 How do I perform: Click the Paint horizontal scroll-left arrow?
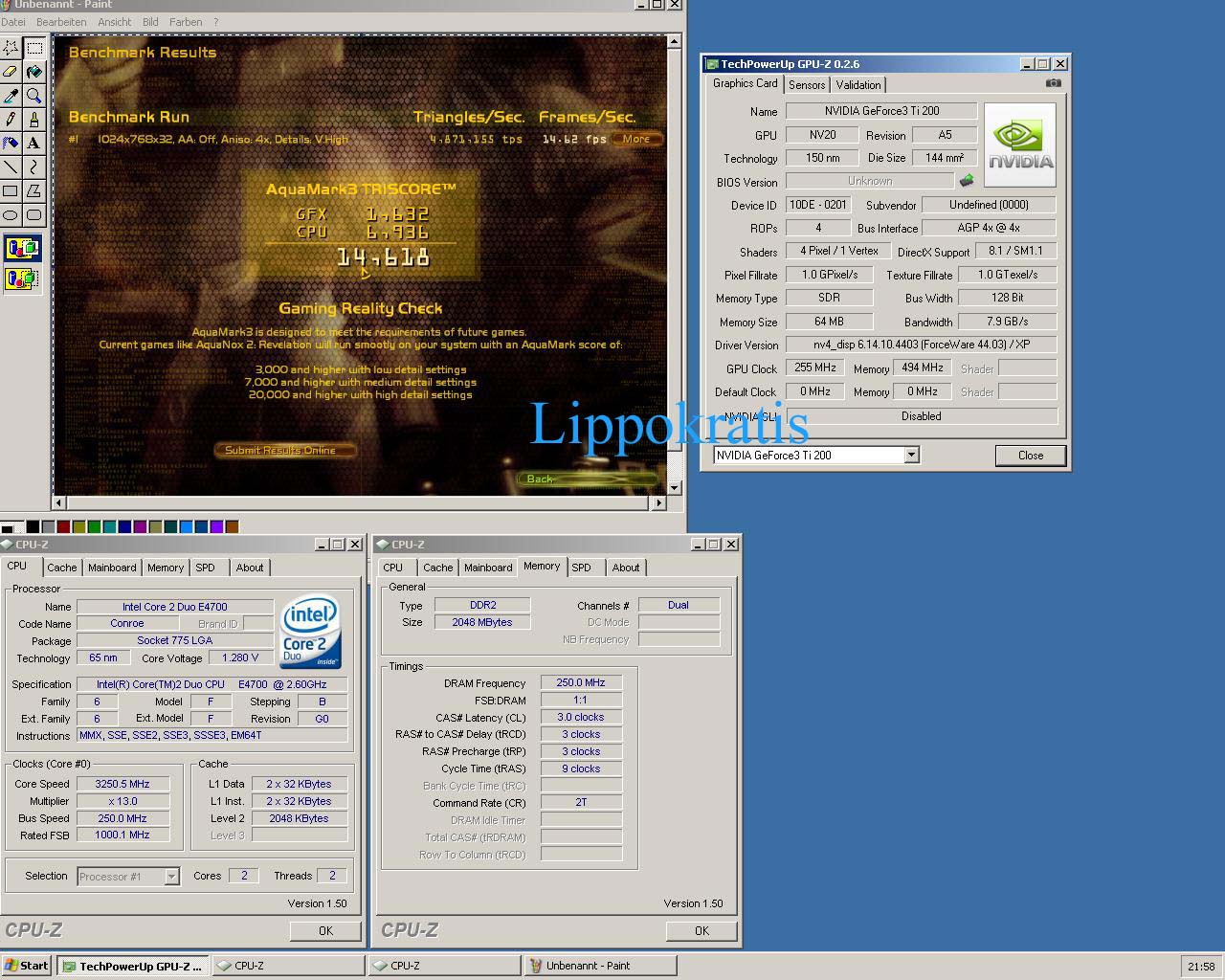pyautogui.click(x=59, y=501)
